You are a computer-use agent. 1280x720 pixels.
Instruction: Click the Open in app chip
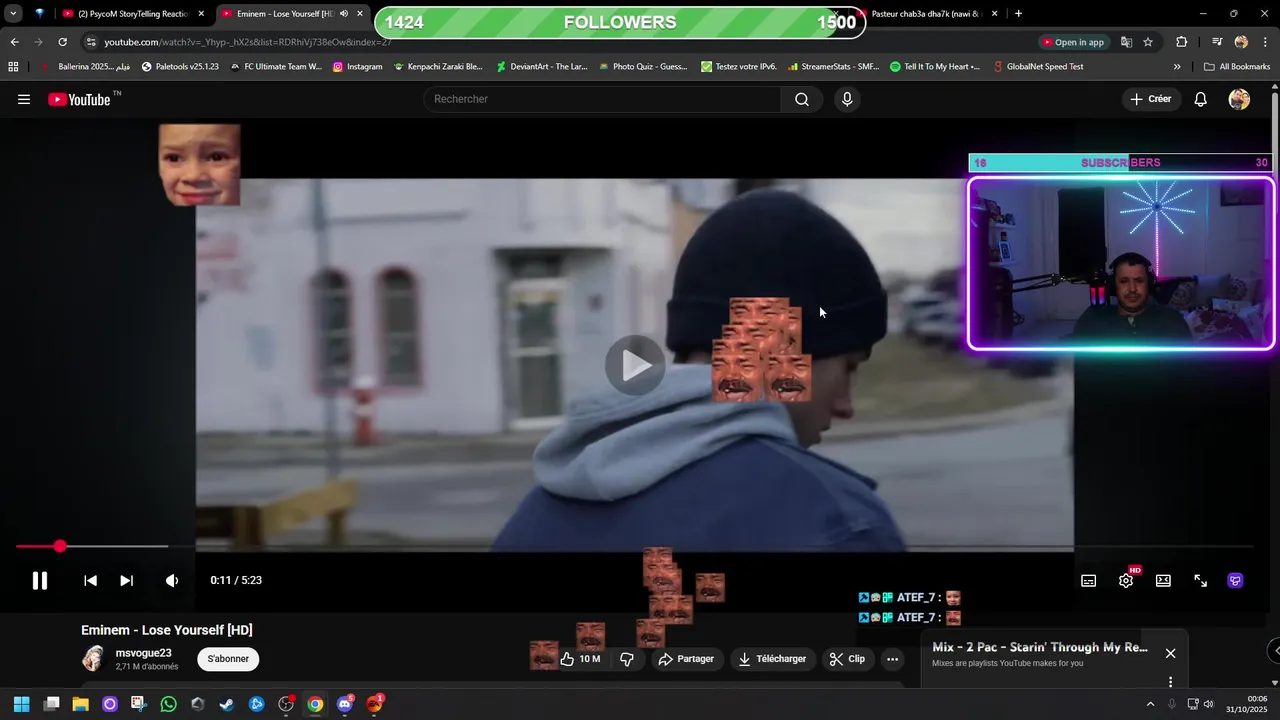click(x=1074, y=42)
